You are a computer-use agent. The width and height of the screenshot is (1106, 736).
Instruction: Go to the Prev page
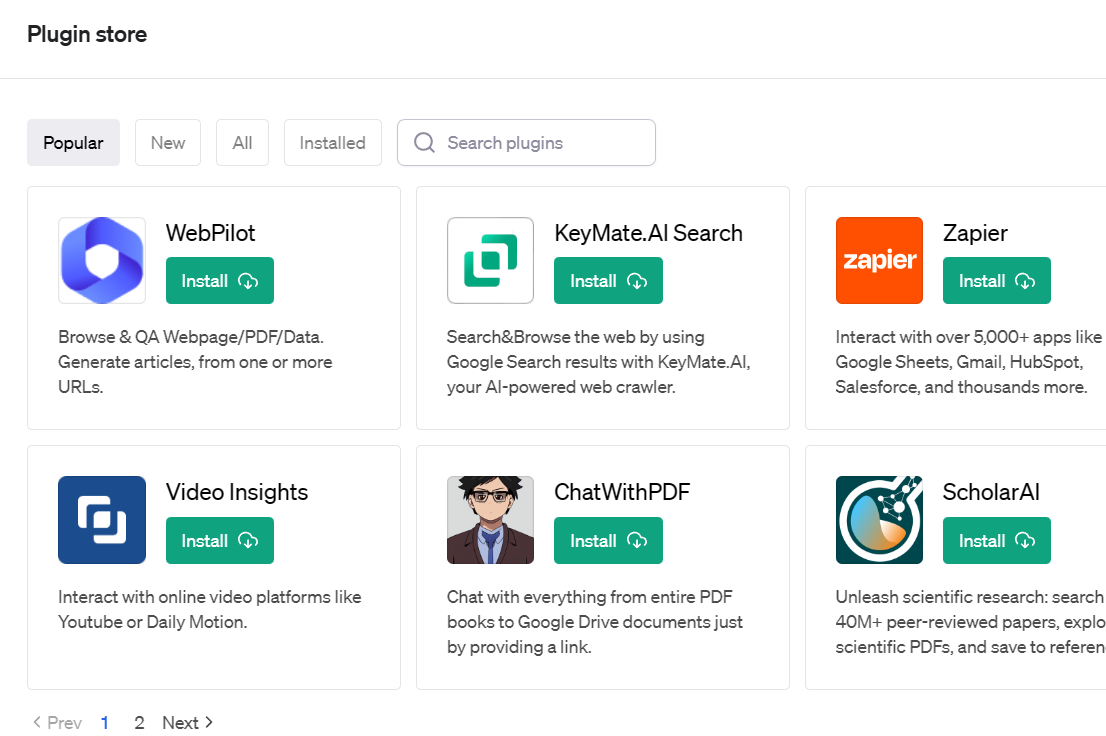[x=57, y=723]
